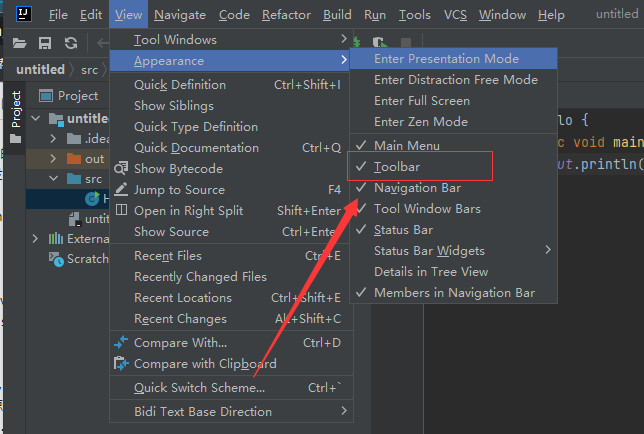
Task: Collapse the src folder node
Action: (53, 179)
